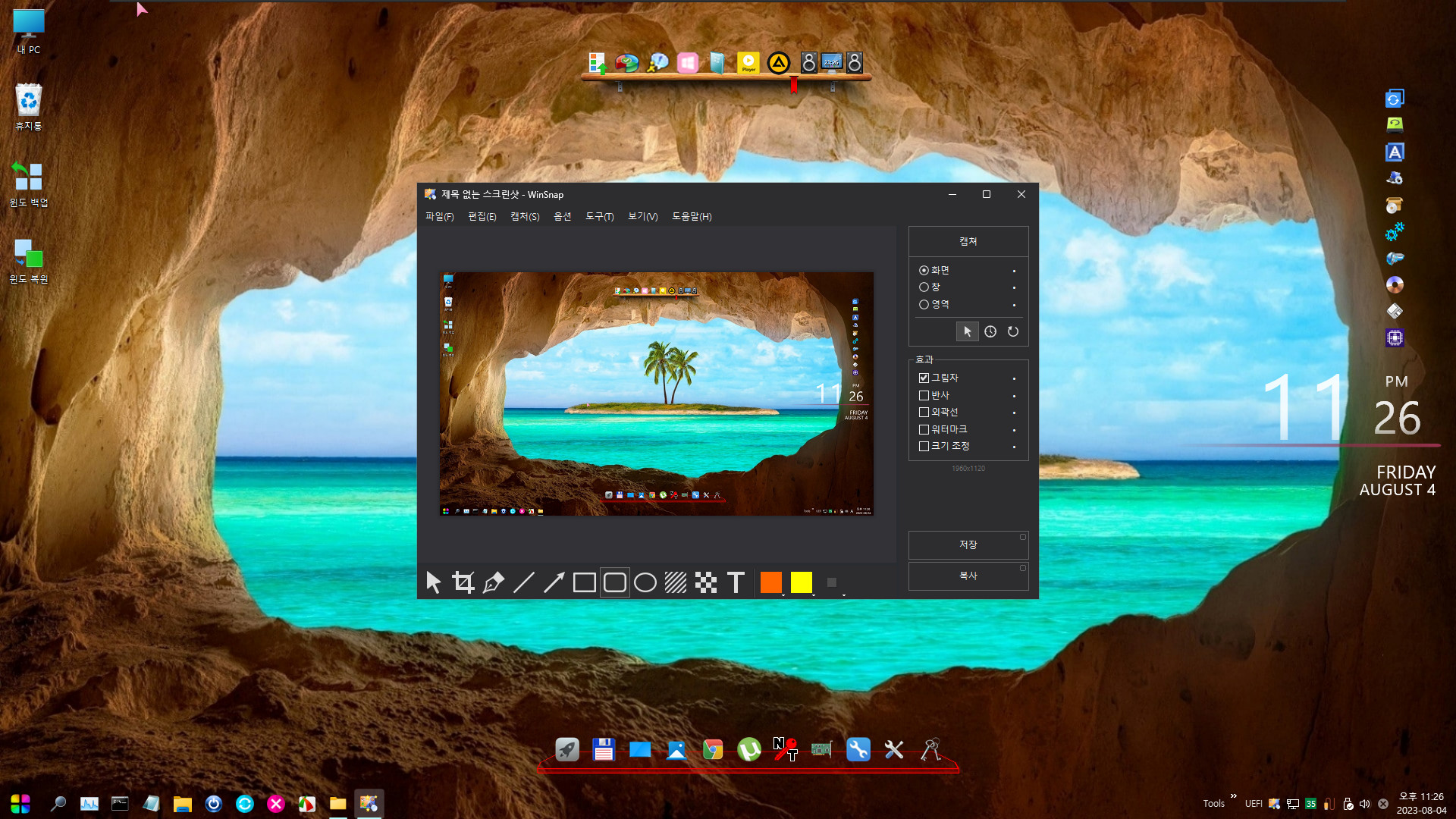Open options dot beside 크기 조정
The height and width of the screenshot is (819, 1456).
(1014, 447)
